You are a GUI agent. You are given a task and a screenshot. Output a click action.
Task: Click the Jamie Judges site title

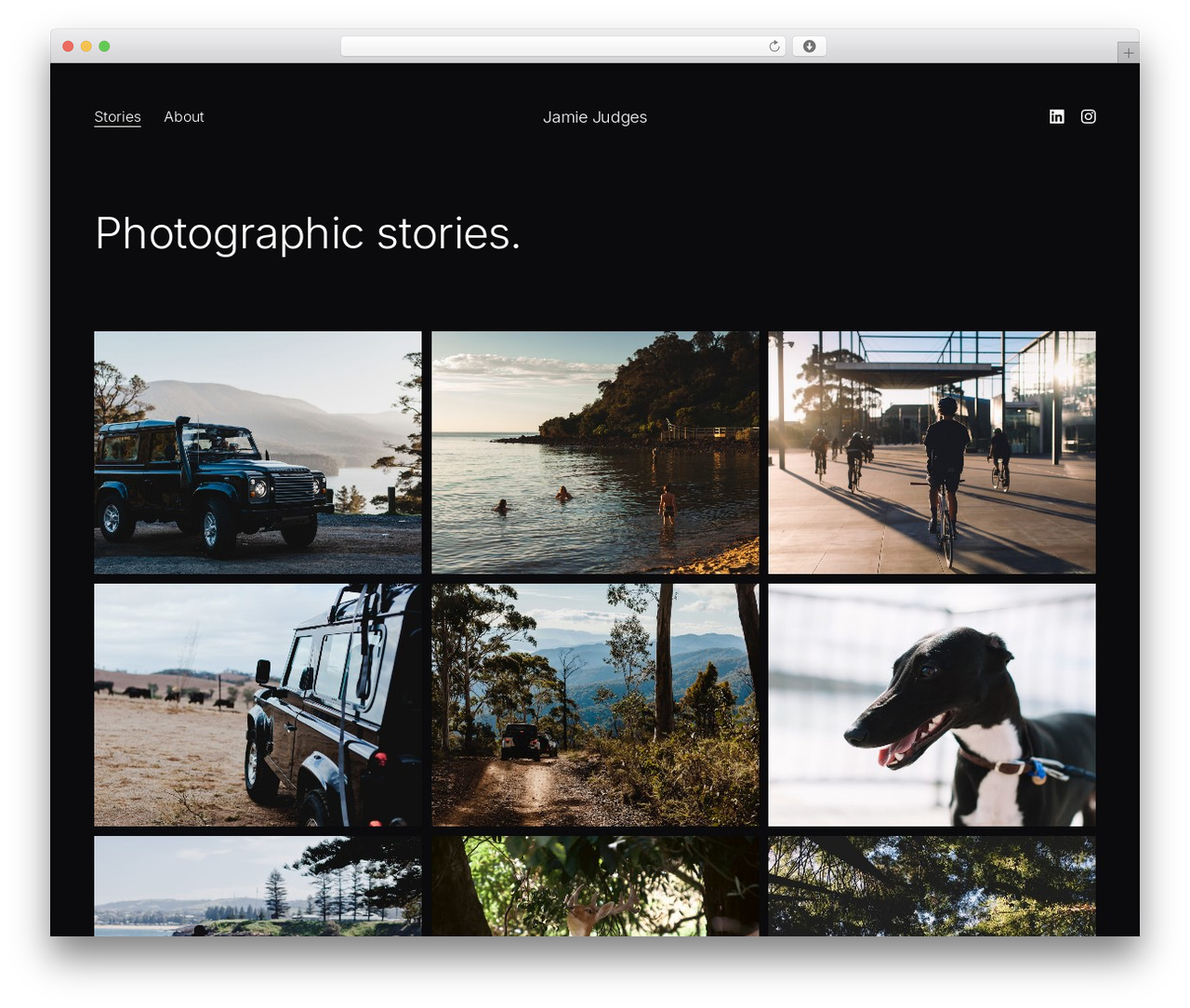(x=595, y=117)
